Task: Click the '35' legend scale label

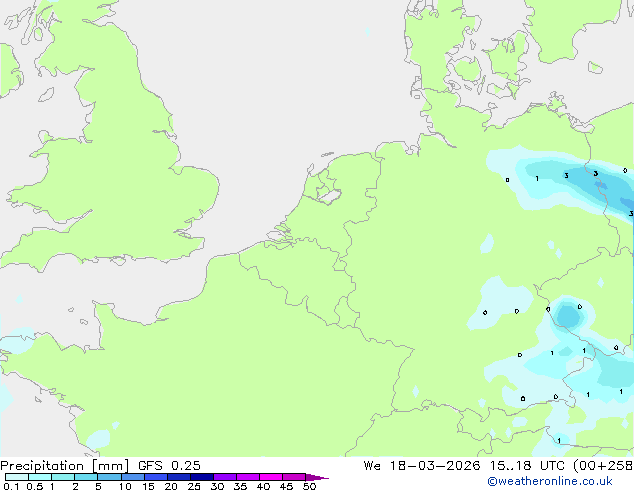Action: point(240,486)
